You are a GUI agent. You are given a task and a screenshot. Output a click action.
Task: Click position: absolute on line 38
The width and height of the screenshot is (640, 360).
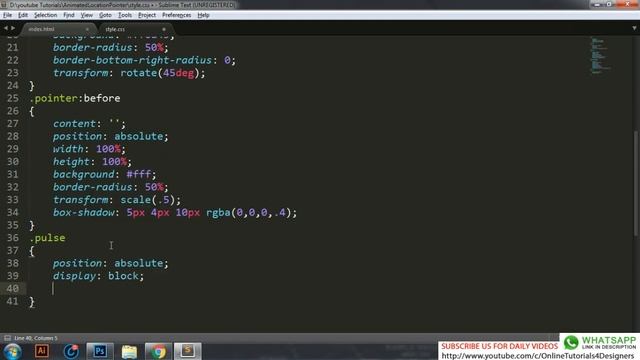point(111,263)
